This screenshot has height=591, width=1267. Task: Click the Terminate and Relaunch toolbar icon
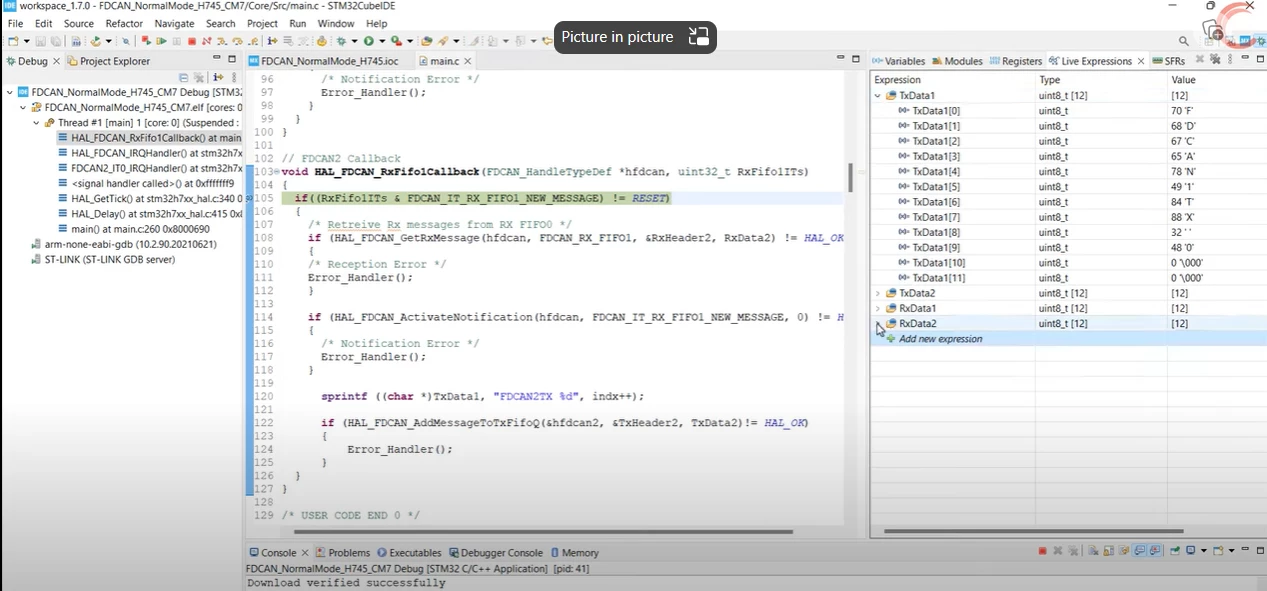tap(146, 41)
